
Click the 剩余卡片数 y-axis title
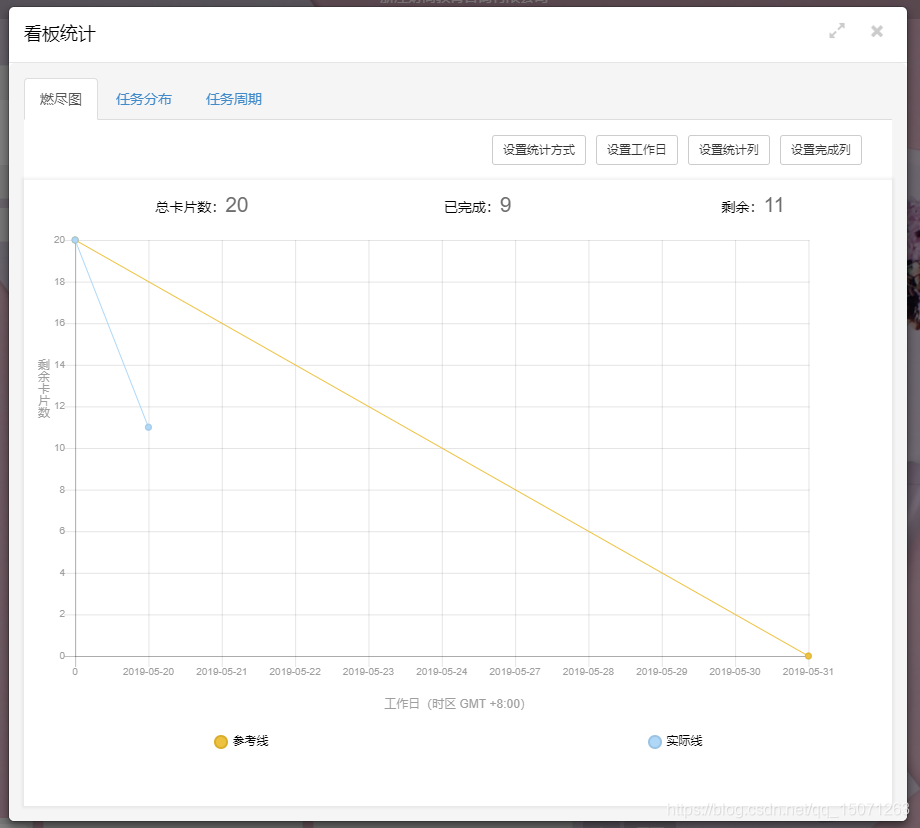tap(44, 388)
